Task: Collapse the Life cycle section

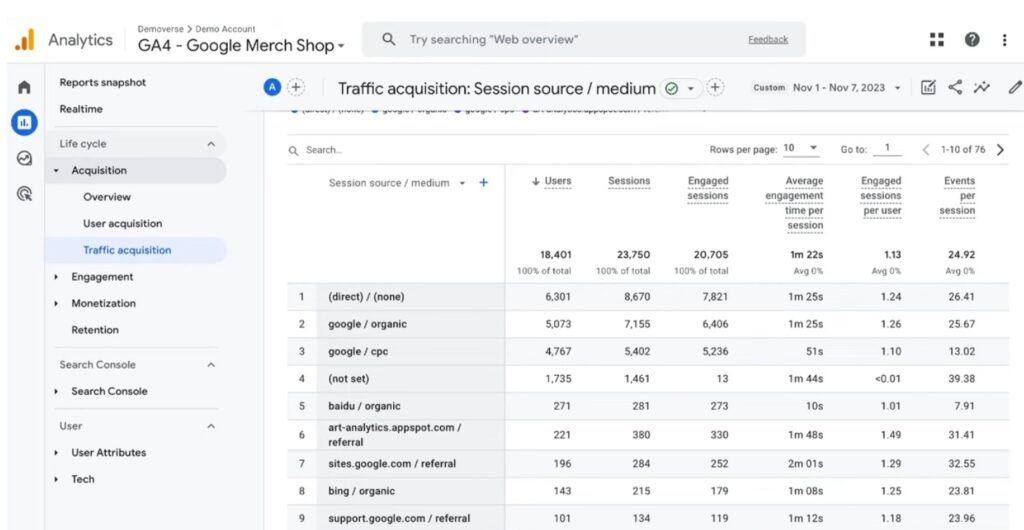Action: (x=211, y=144)
